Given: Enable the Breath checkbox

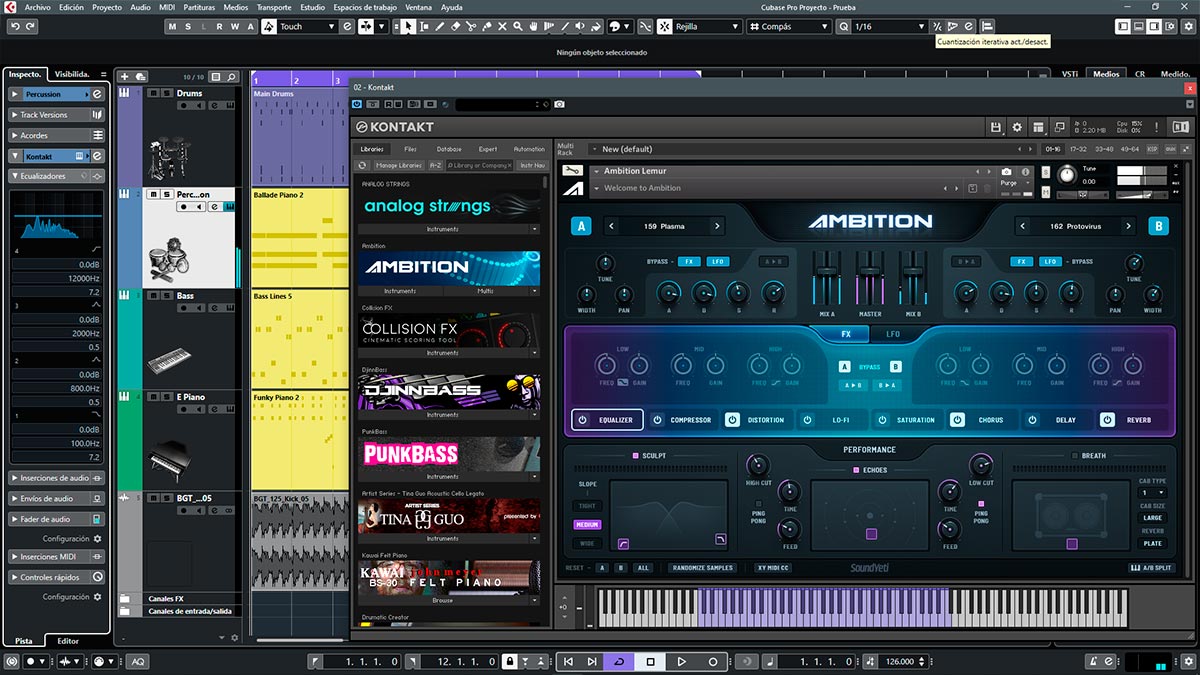Looking at the screenshot, I should pyautogui.click(x=1075, y=456).
